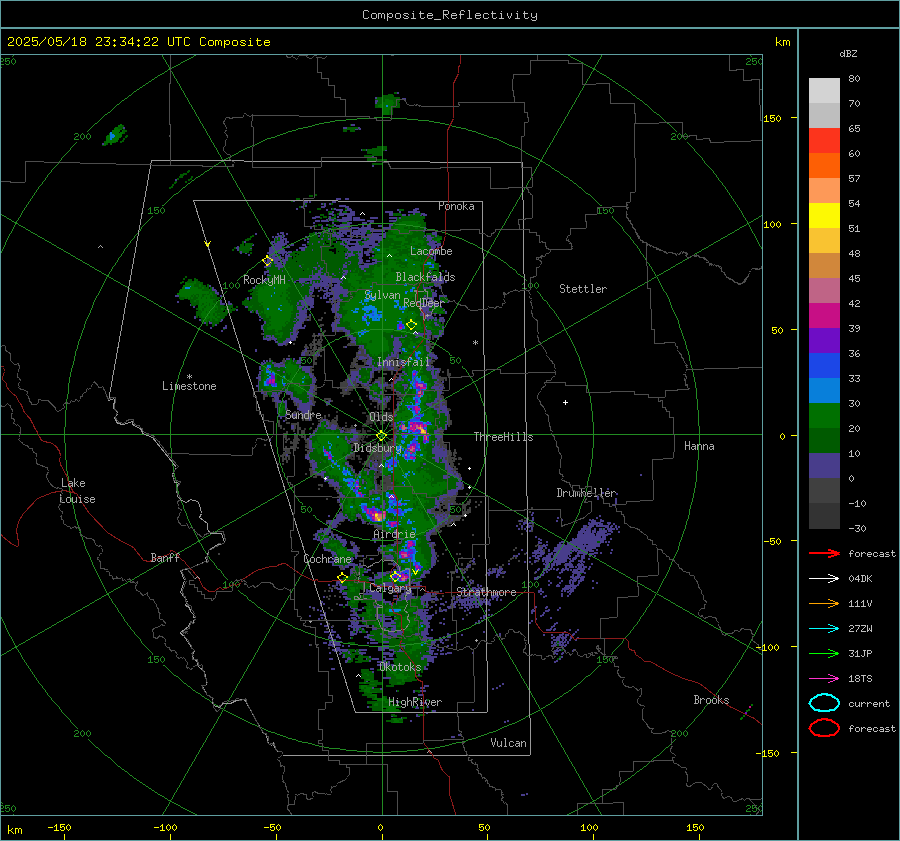Click the magenta 18TS arrow icon
The height and width of the screenshot is (841, 900).
coord(824,679)
